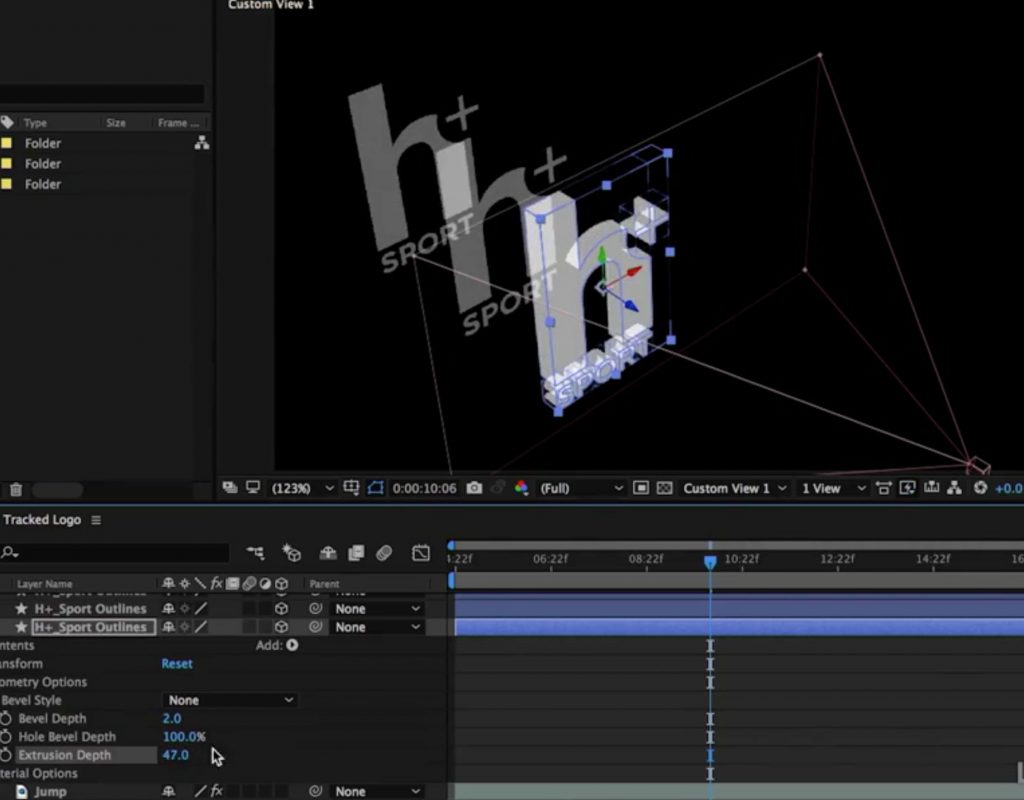Click the Jump layer name
This screenshot has height=800, width=1024.
pos(50,792)
